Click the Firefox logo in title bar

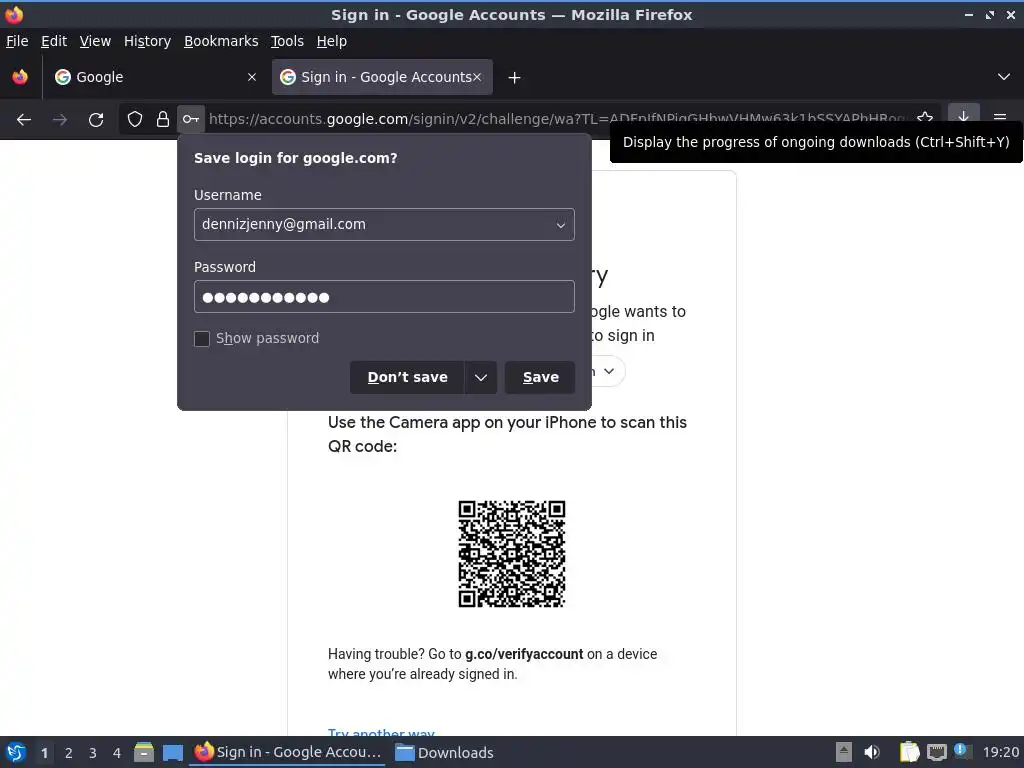(14, 14)
